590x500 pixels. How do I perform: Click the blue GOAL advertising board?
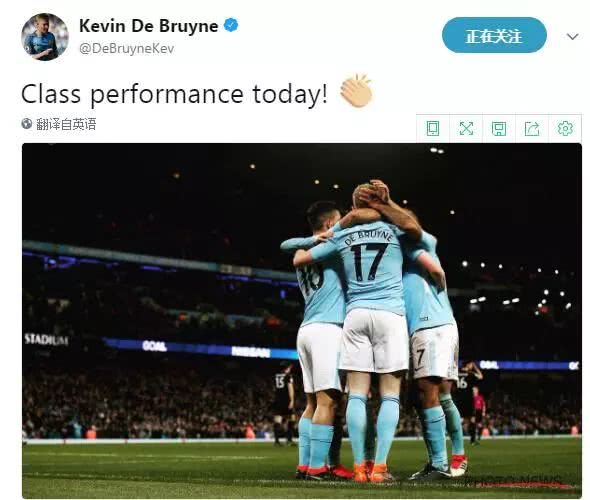tap(154, 346)
